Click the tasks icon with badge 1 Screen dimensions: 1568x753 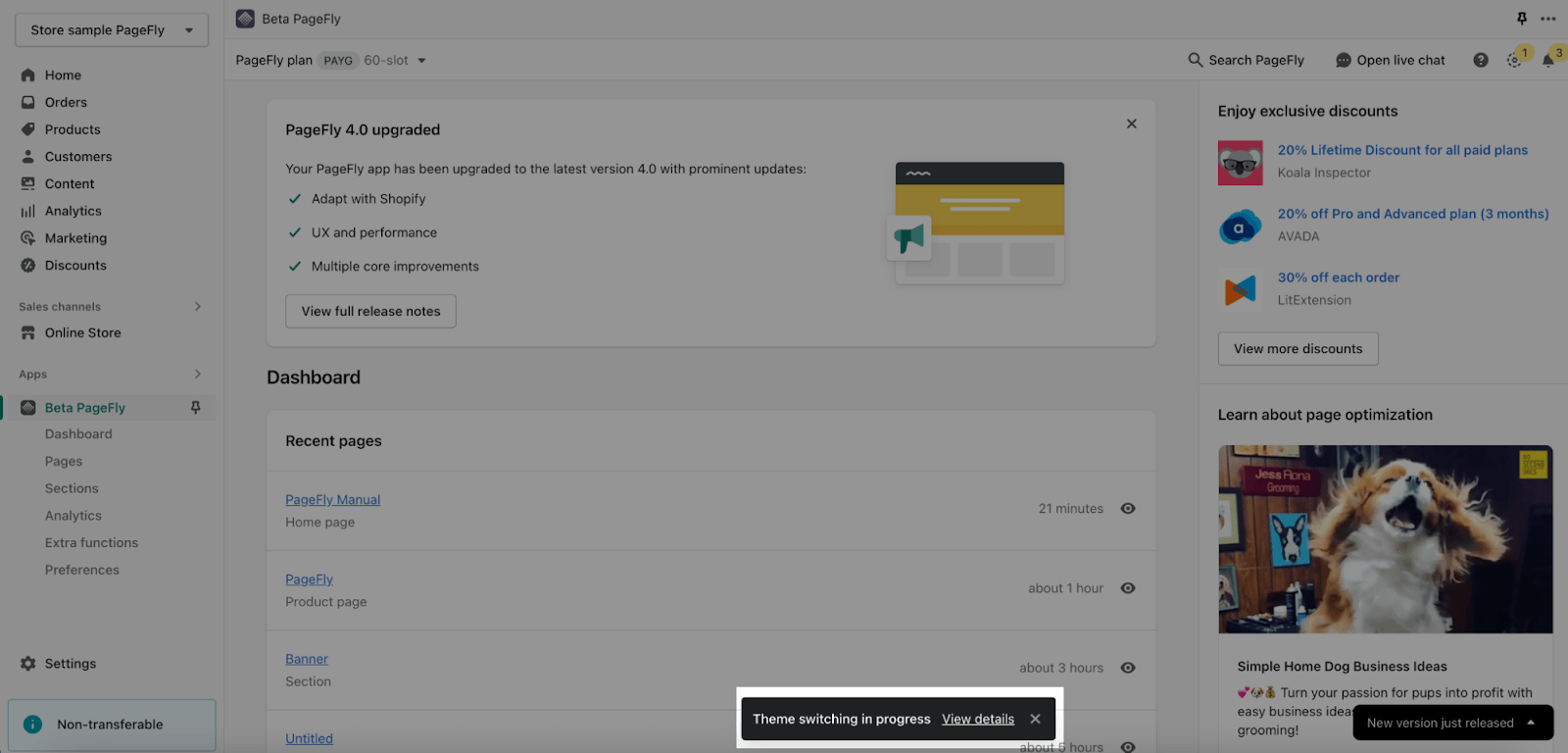tap(1516, 59)
